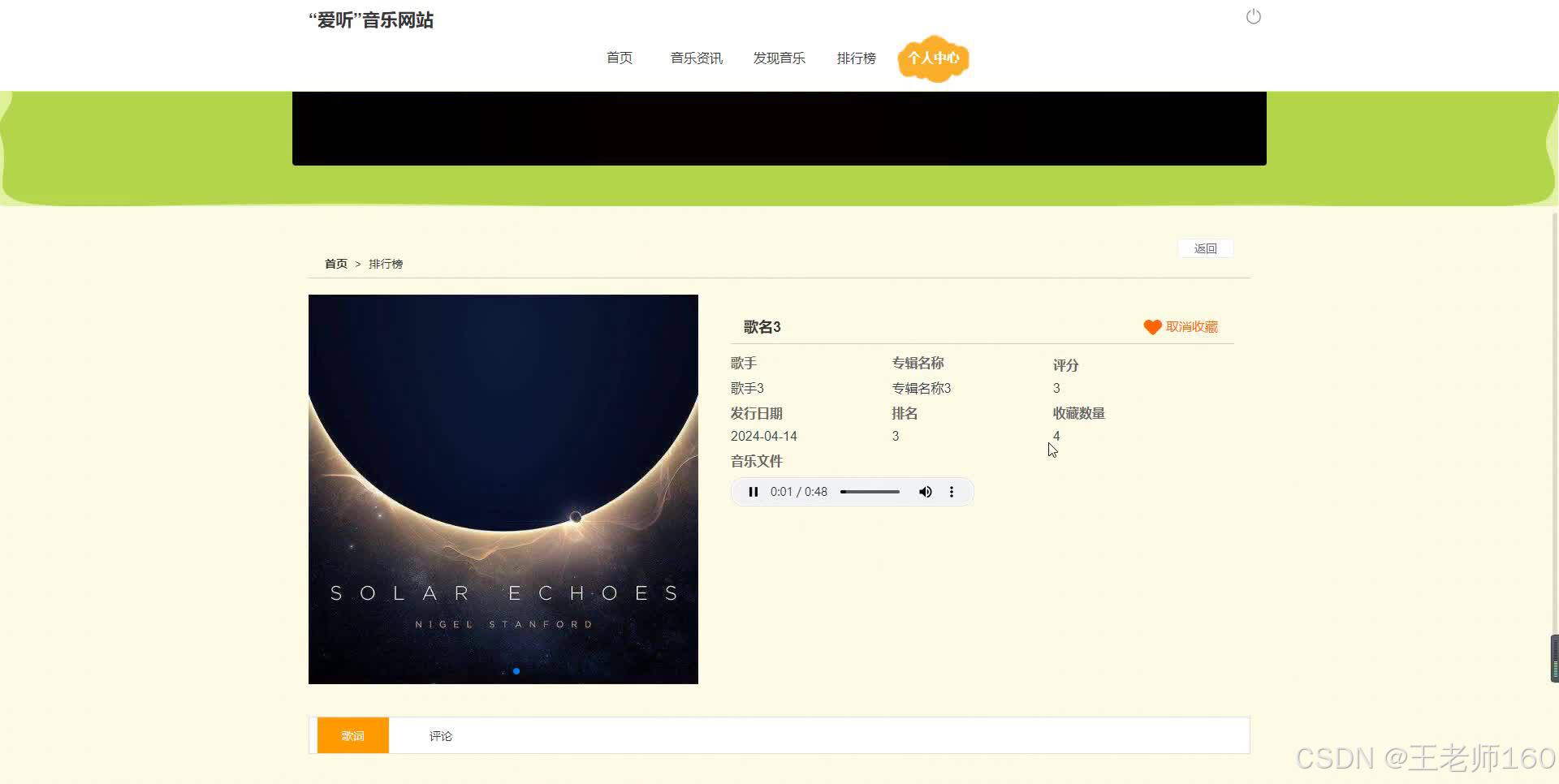Image resolution: width=1559 pixels, height=784 pixels.
Task: Click 首页 in the breadcrumb
Action: (335, 264)
